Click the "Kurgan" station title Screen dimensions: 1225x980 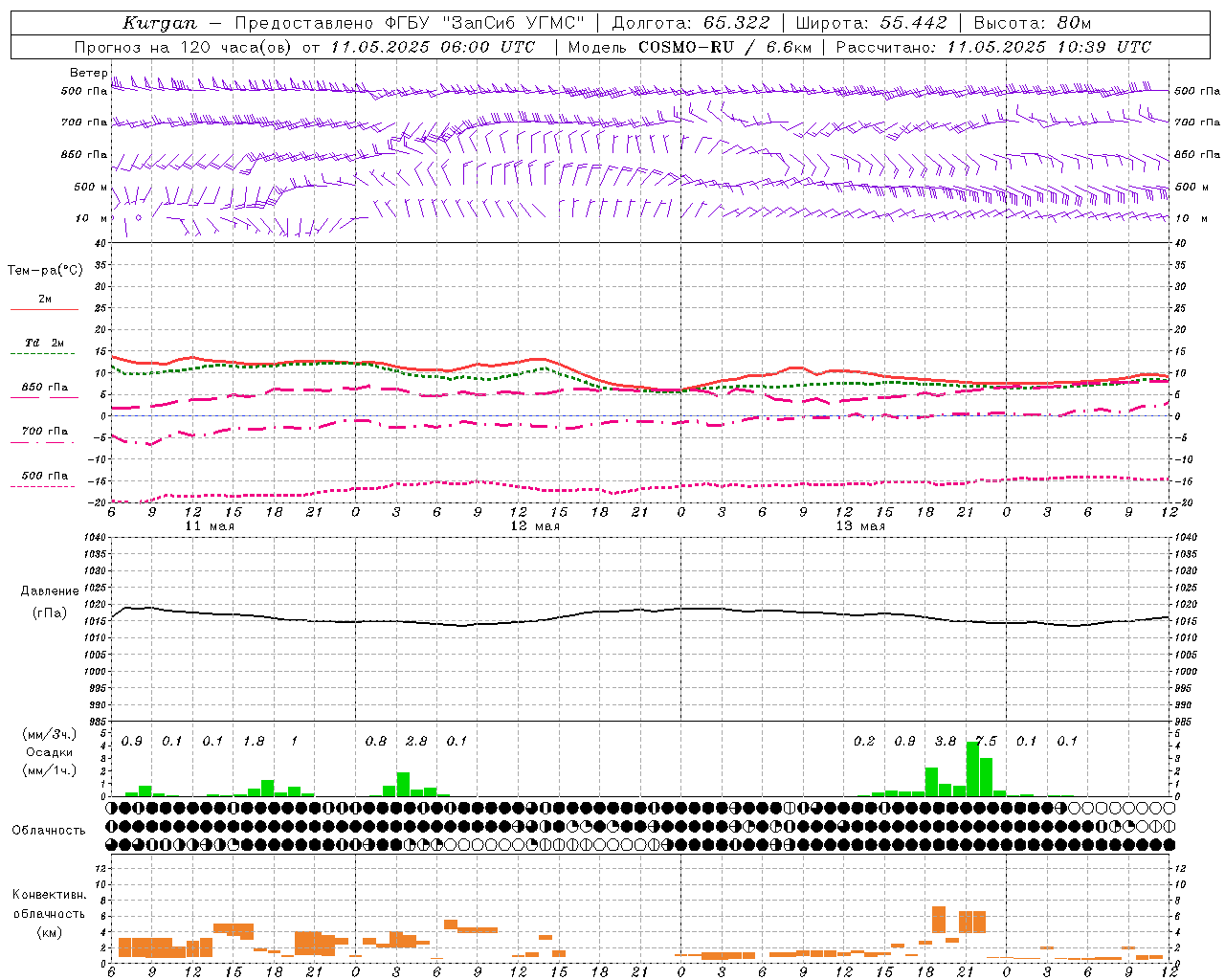[x=159, y=23]
